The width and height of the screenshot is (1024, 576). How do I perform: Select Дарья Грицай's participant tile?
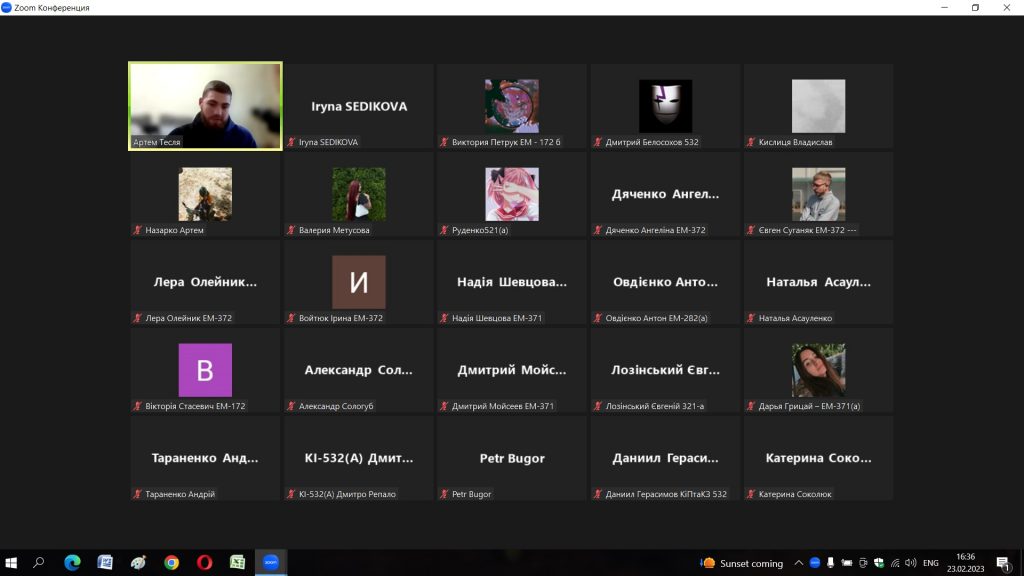[x=818, y=370]
